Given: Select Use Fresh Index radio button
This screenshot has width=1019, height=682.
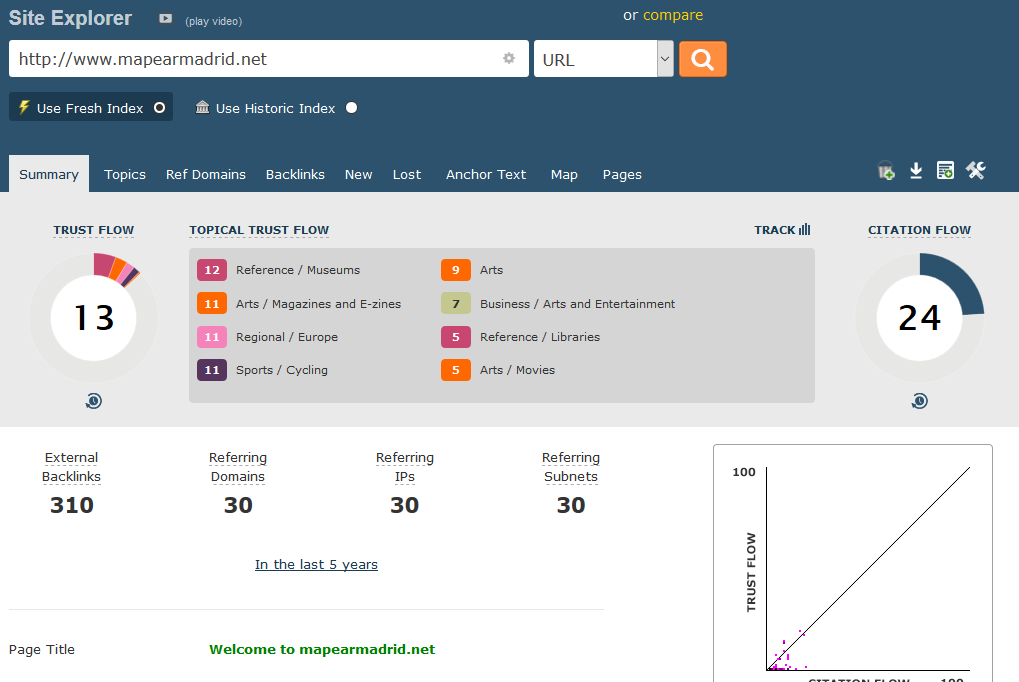Looking at the screenshot, I should pyautogui.click(x=159, y=108).
